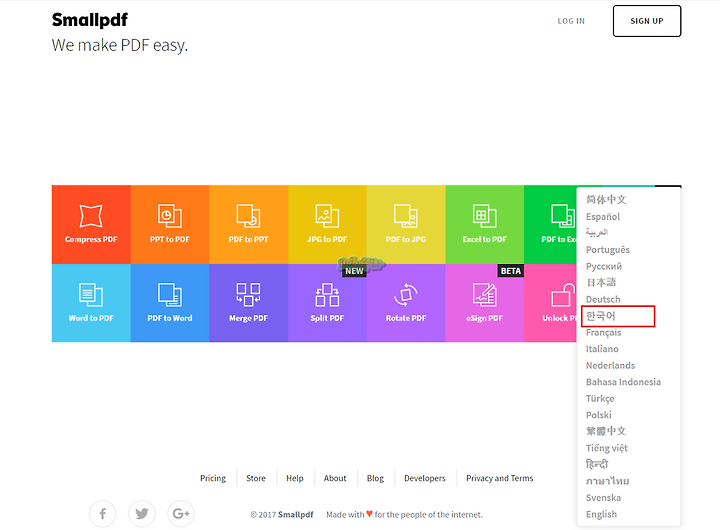This screenshot has height=530, width=720.
Task: Visit Smallpdf's Twitter page icon
Action: (x=142, y=513)
